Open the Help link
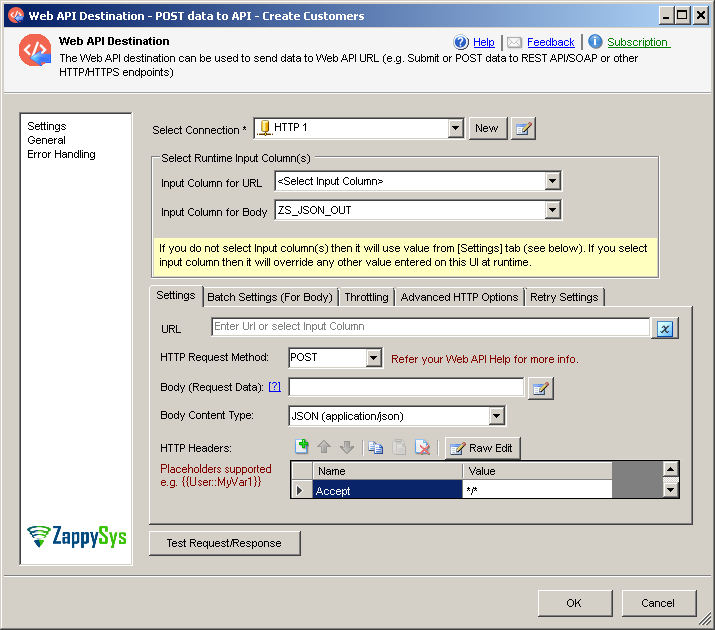715x630 pixels. 484,42
